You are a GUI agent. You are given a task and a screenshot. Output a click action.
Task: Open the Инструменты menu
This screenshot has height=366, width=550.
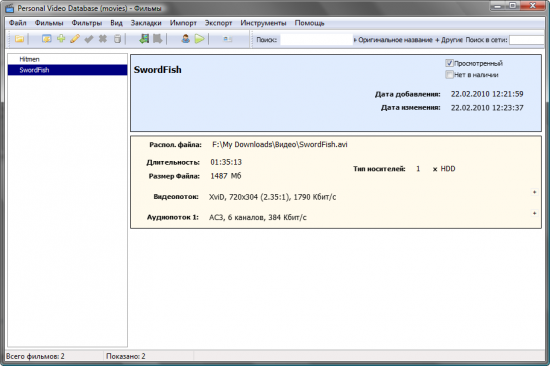pyautogui.click(x=263, y=23)
